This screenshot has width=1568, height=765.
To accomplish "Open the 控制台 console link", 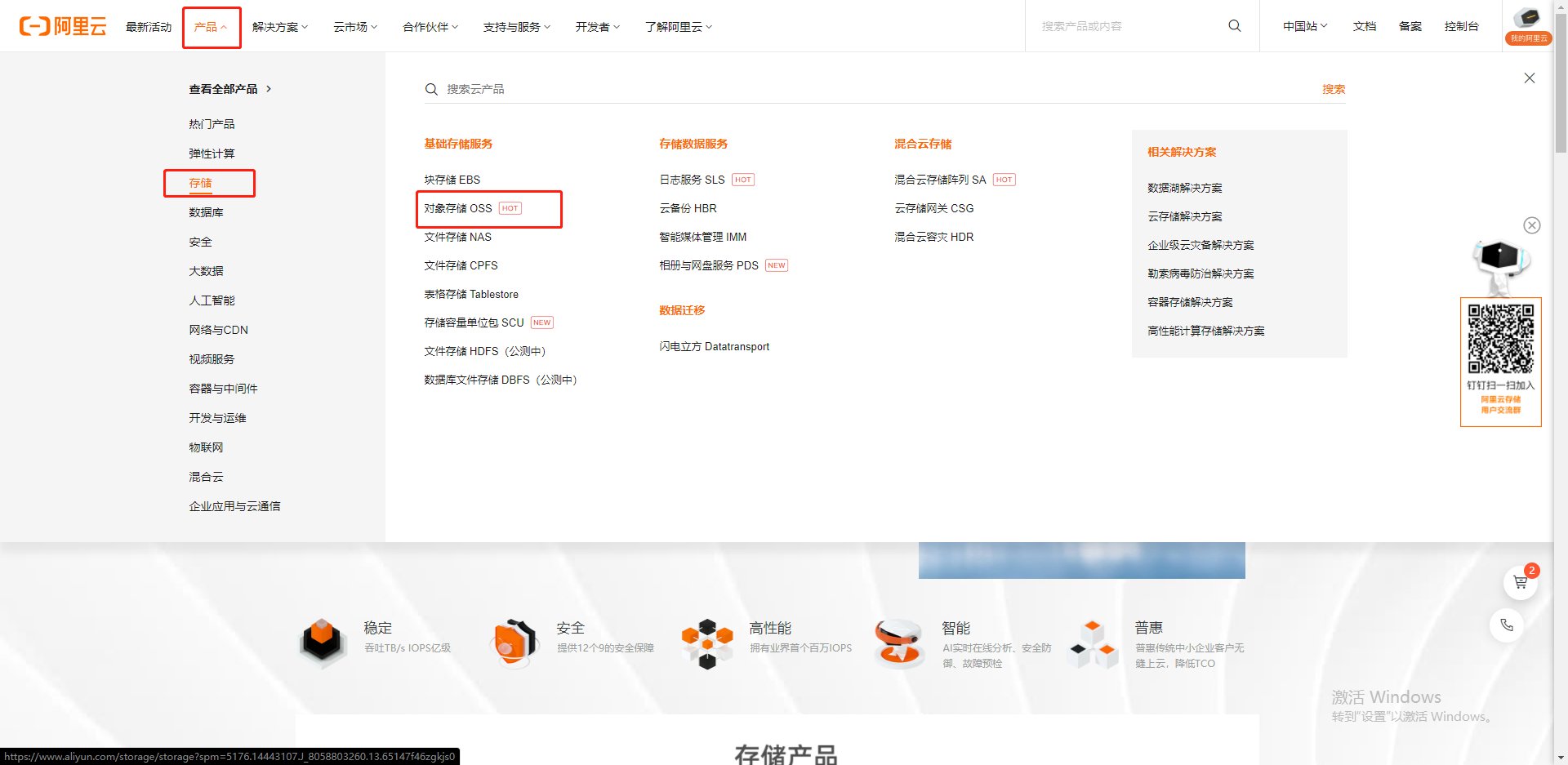I will click(1461, 26).
